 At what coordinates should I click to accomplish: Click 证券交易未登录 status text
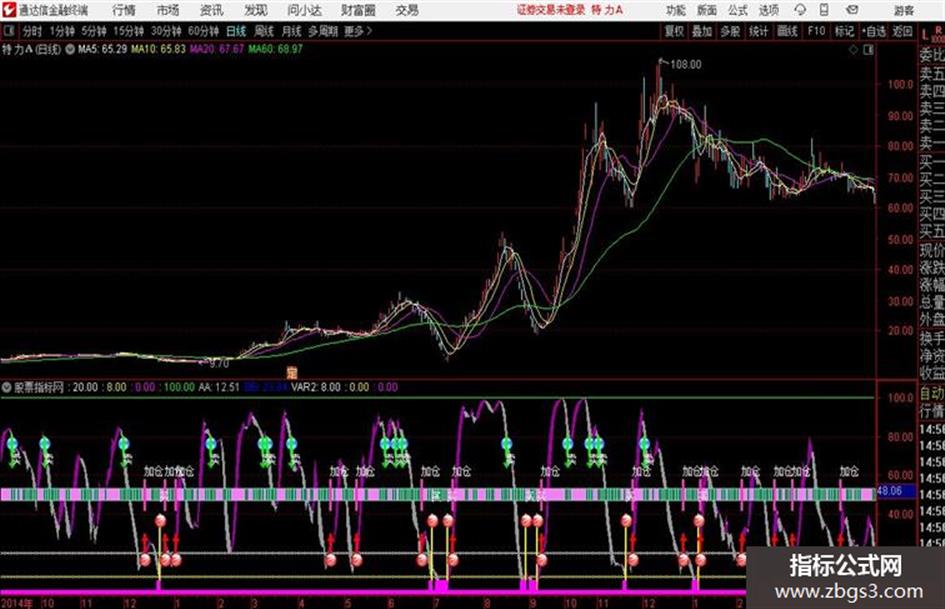point(551,10)
